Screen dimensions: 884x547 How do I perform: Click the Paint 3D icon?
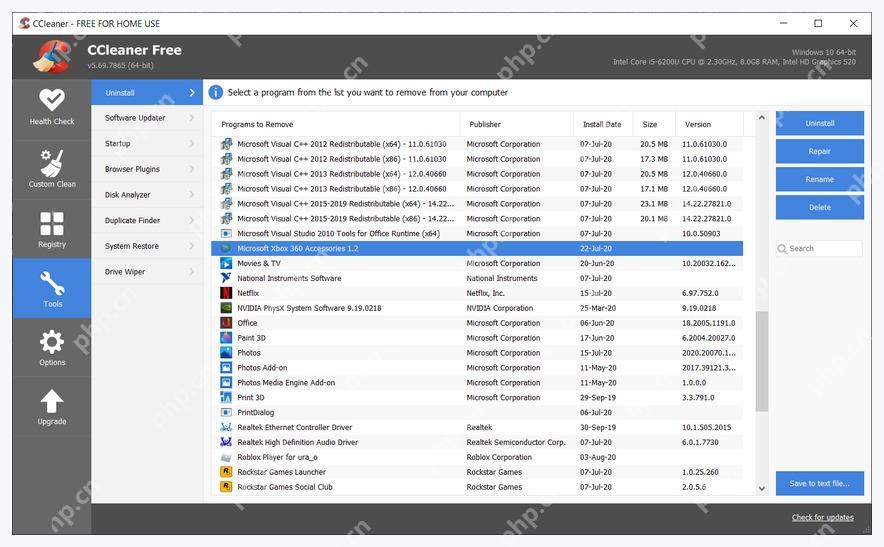point(226,338)
